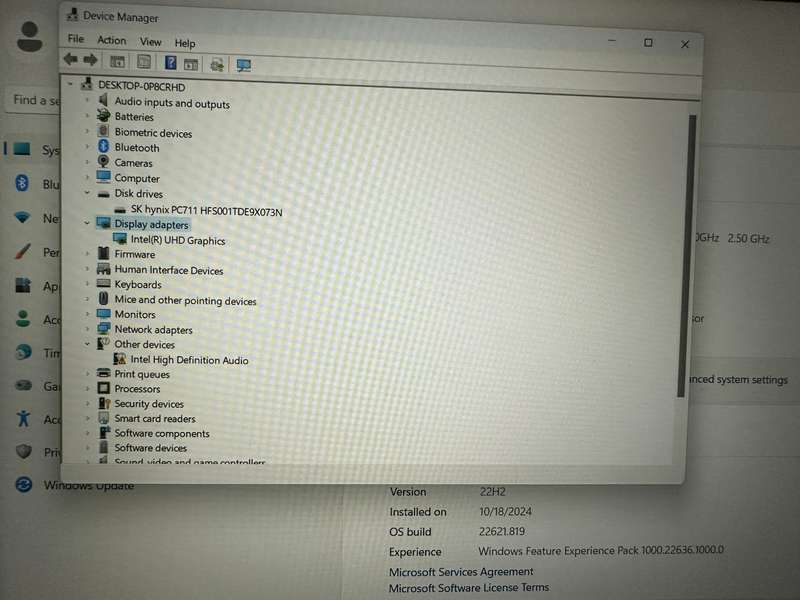
Task: Open the File menu in Device Manager
Action: [76, 38]
